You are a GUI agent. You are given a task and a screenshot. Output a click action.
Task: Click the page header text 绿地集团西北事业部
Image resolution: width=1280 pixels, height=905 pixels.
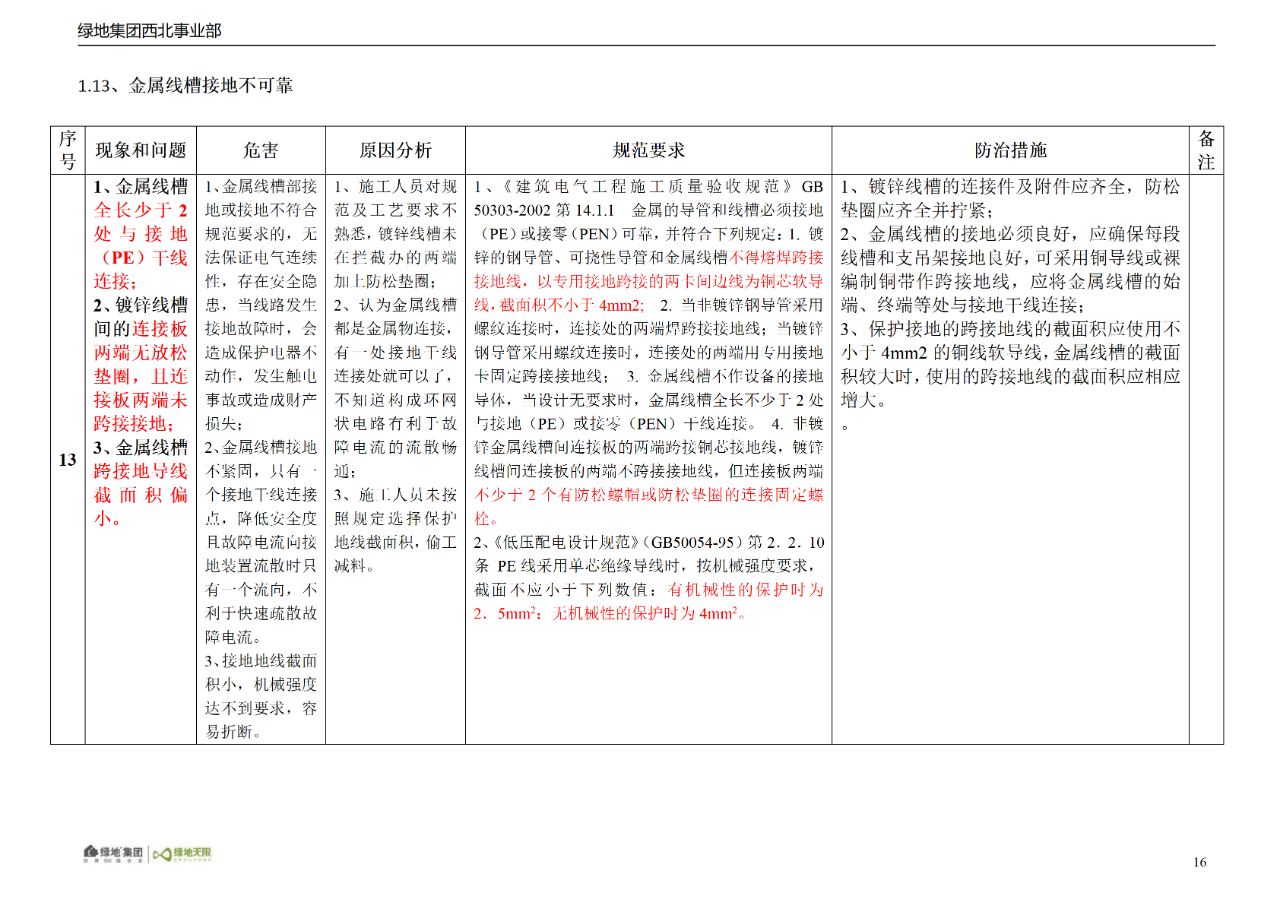point(149,31)
